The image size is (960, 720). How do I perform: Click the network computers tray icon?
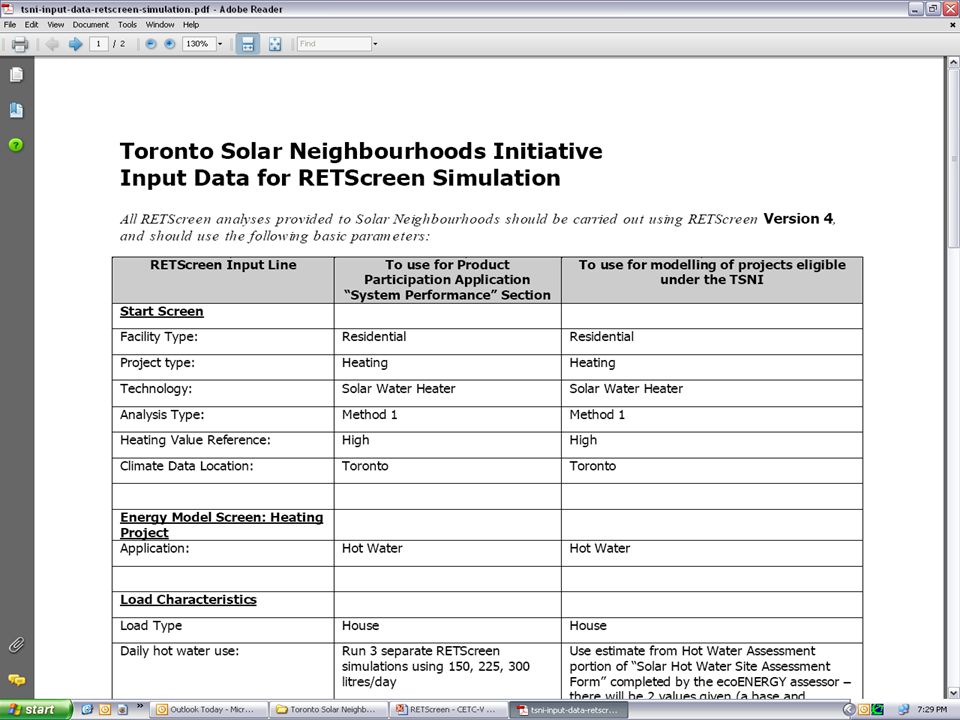[903, 710]
